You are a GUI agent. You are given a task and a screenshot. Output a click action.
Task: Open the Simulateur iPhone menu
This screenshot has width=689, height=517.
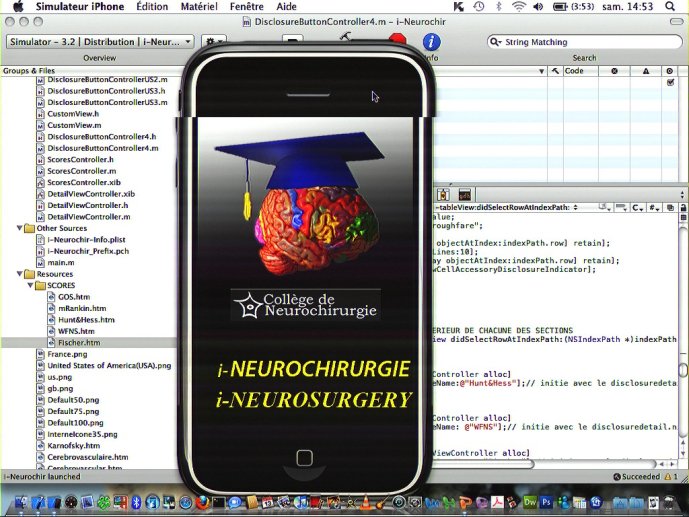click(x=80, y=7)
